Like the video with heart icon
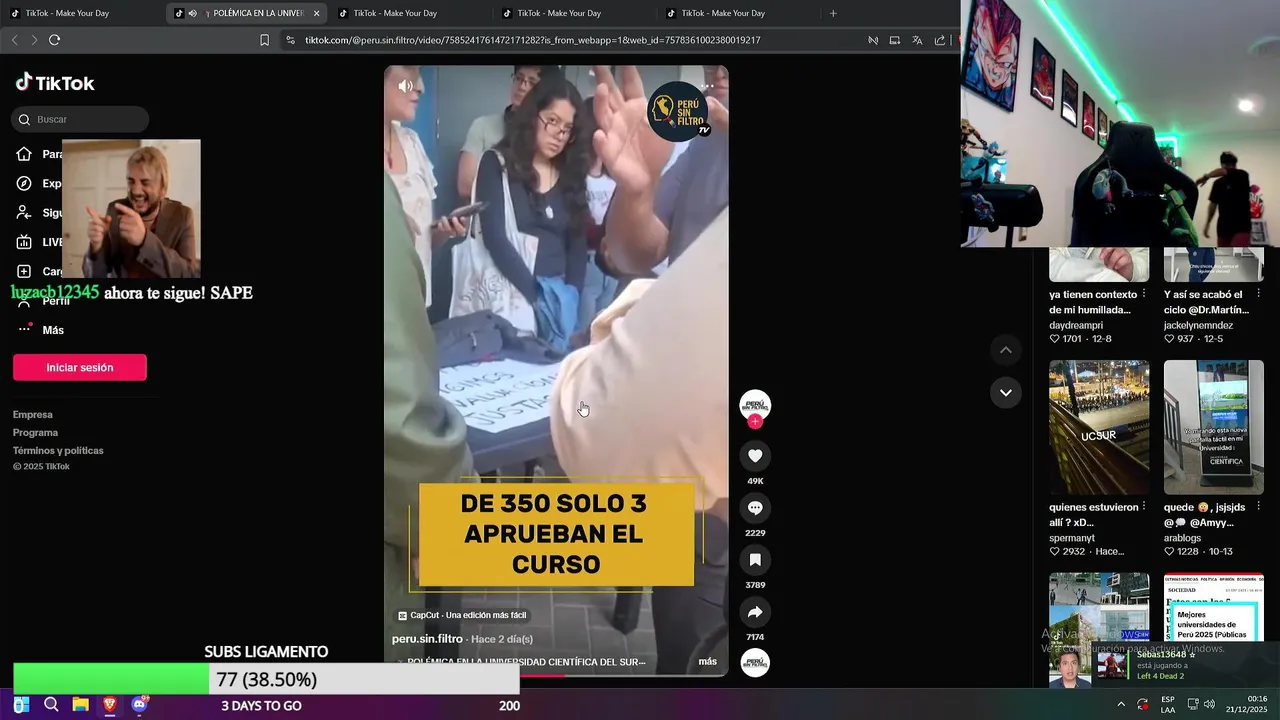The image size is (1280, 720). click(755, 456)
